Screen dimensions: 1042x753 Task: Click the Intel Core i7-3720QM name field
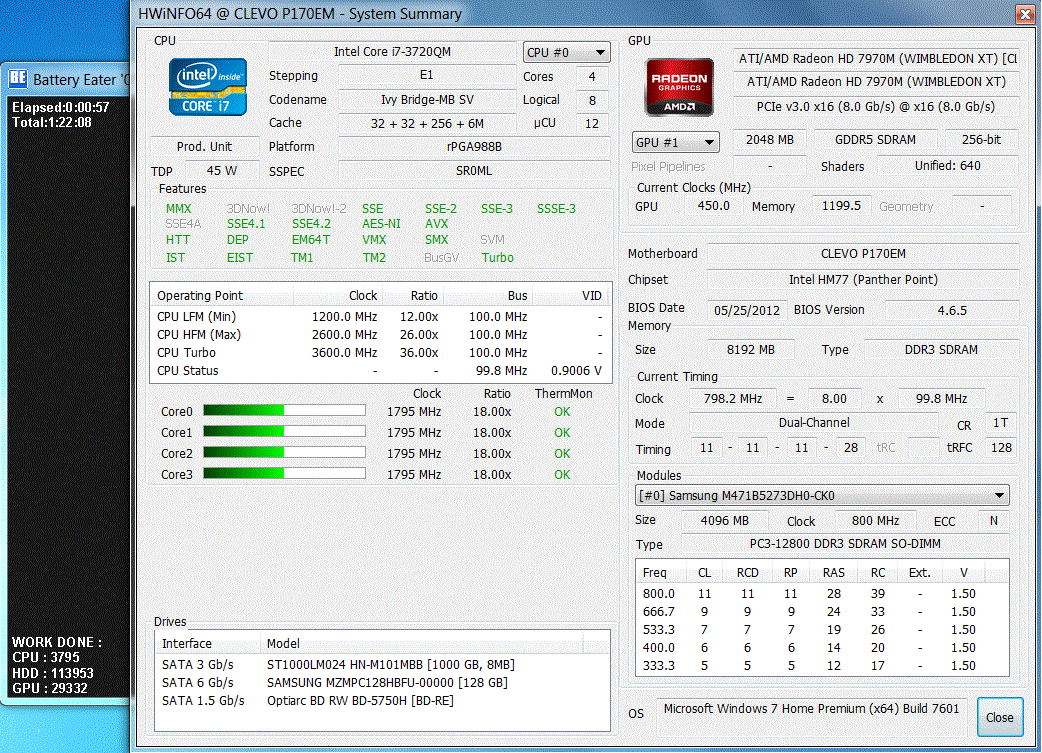click(392, 51)
